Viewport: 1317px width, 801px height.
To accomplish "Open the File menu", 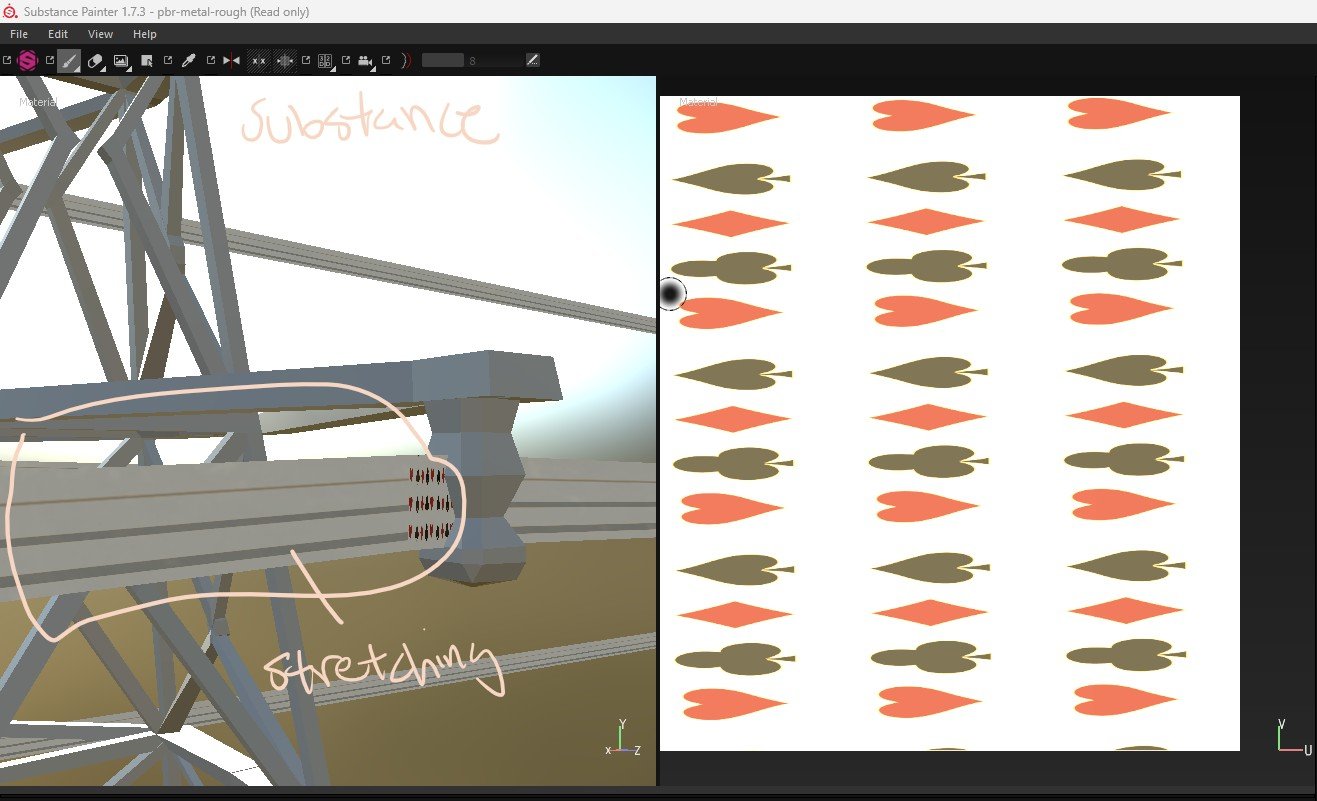I will click(x=18, y=34).
